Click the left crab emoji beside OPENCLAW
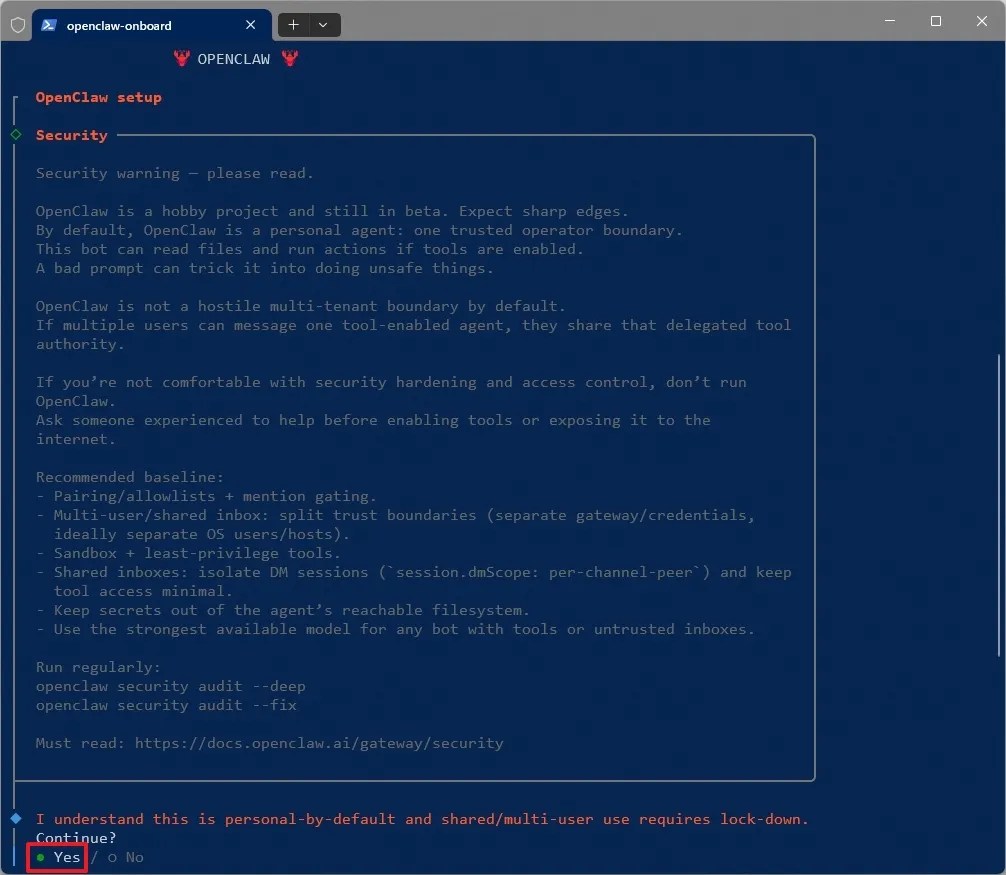This screenshot has width=1006, height=875. click(x=181, y=59)
